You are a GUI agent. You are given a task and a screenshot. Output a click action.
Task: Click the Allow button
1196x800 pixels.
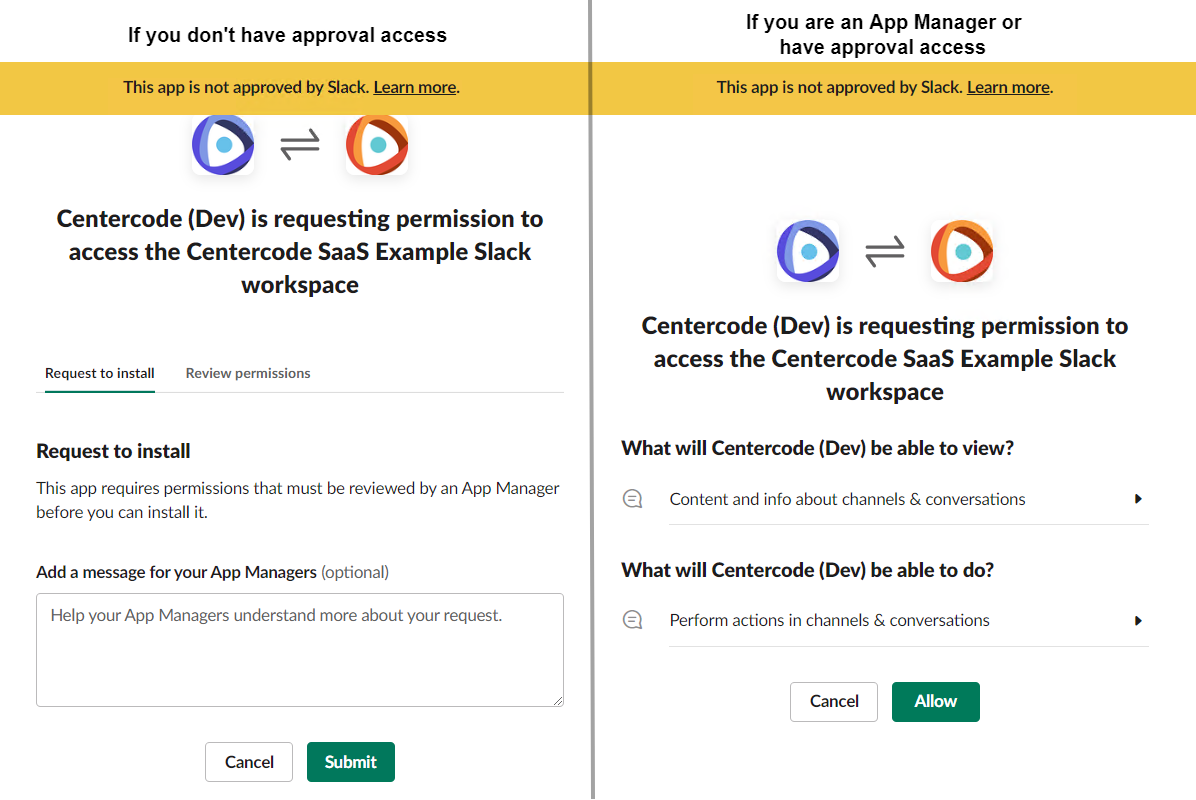[936, 702]
